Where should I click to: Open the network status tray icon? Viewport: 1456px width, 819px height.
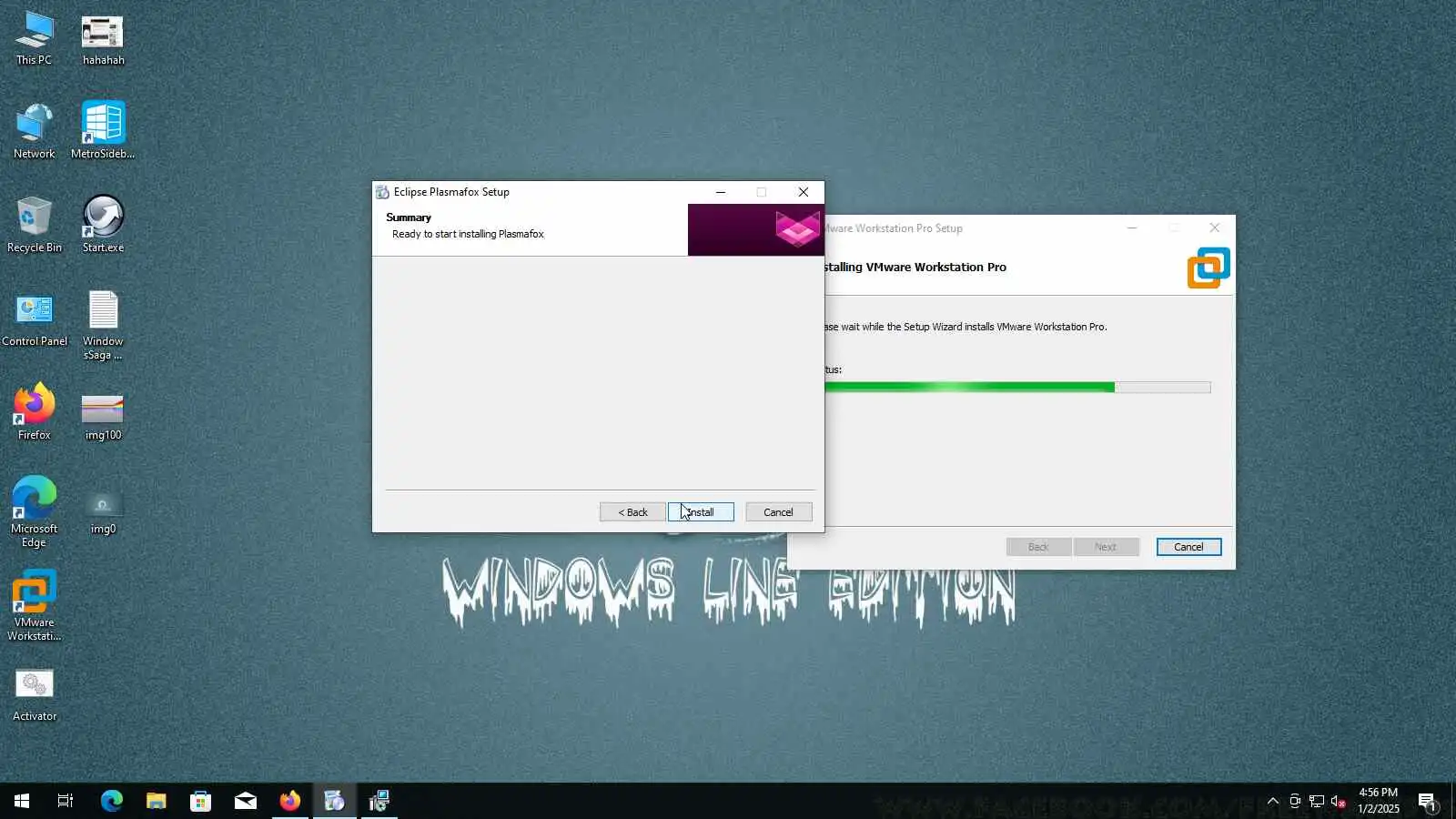pyautogui.click(x=1316, y=801)
